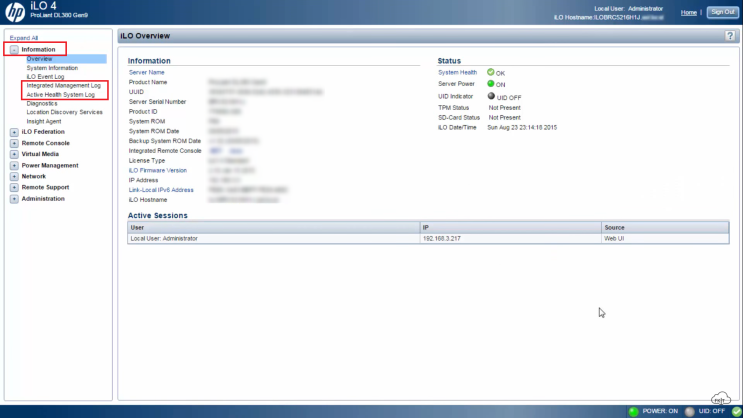Open the help question mark icon
Image resolution: width=743 pixels, height=418 pixels.
[730, 36]
